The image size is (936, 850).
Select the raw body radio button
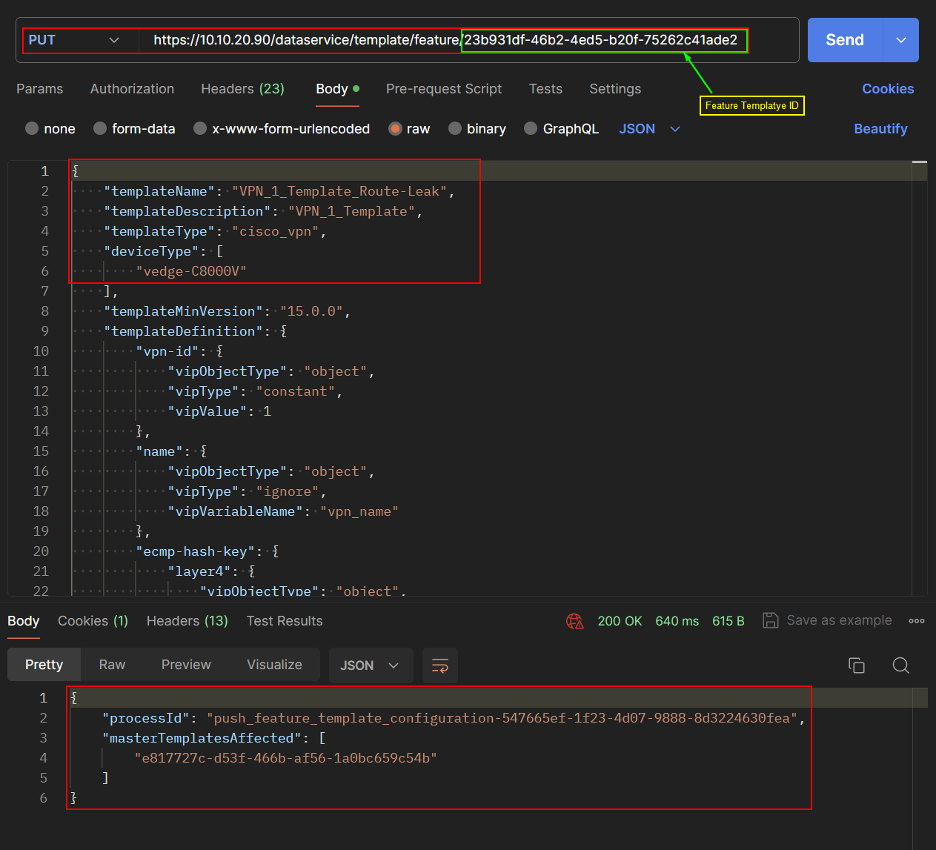pos(396,129)
